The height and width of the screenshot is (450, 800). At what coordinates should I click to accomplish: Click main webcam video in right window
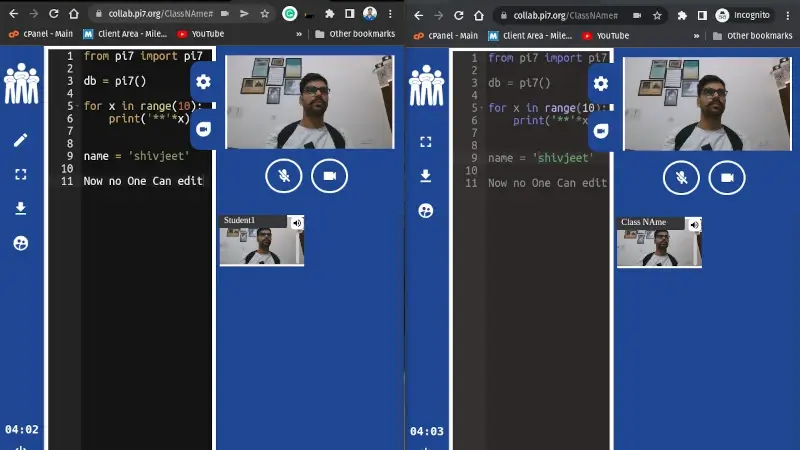coord(707,104)
